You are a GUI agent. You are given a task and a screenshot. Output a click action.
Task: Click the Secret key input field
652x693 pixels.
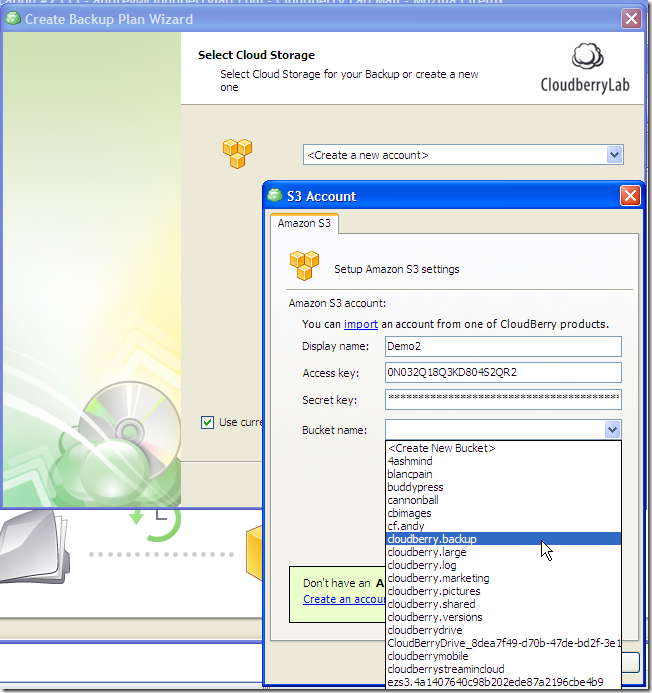coord(503,399)
